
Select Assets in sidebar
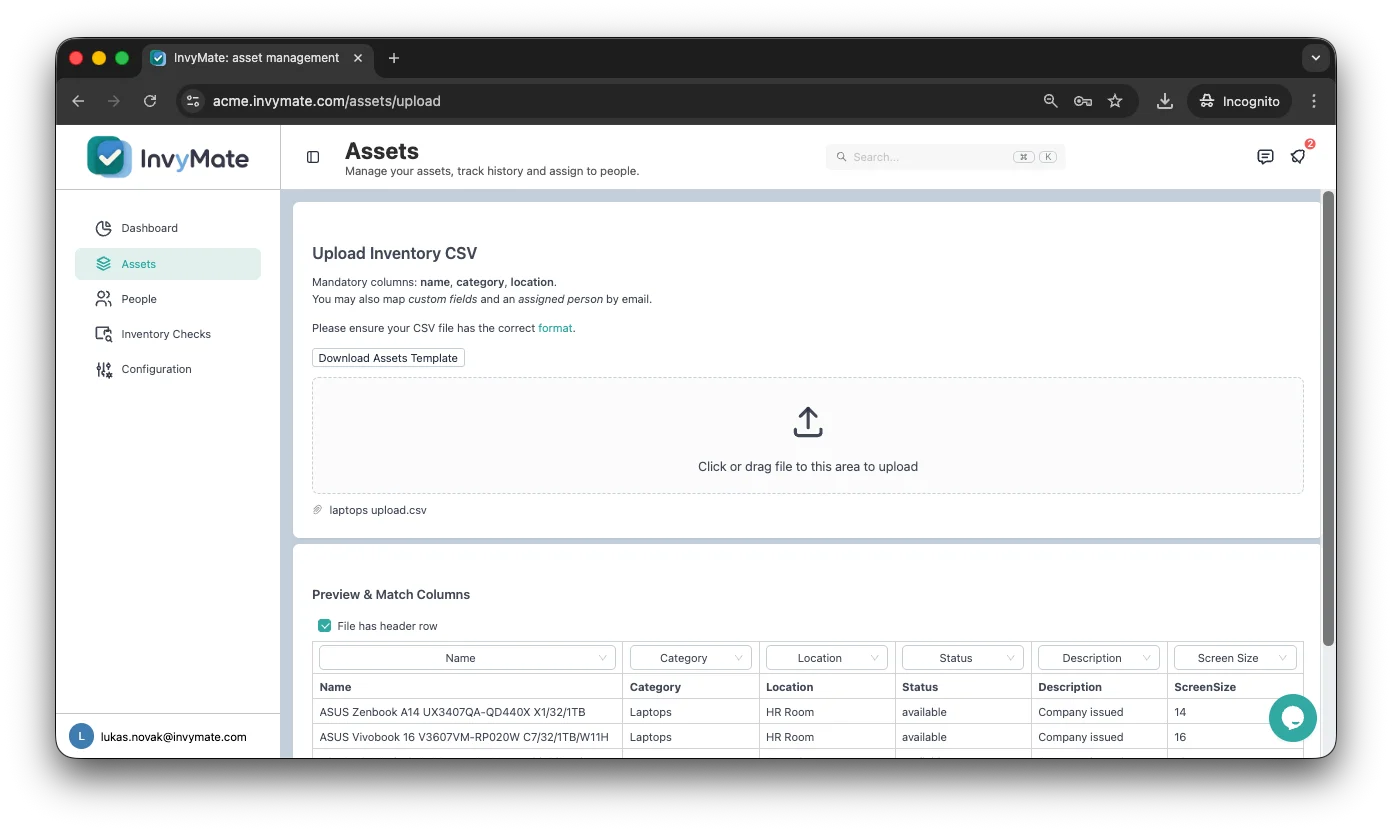tap(168, 264)
